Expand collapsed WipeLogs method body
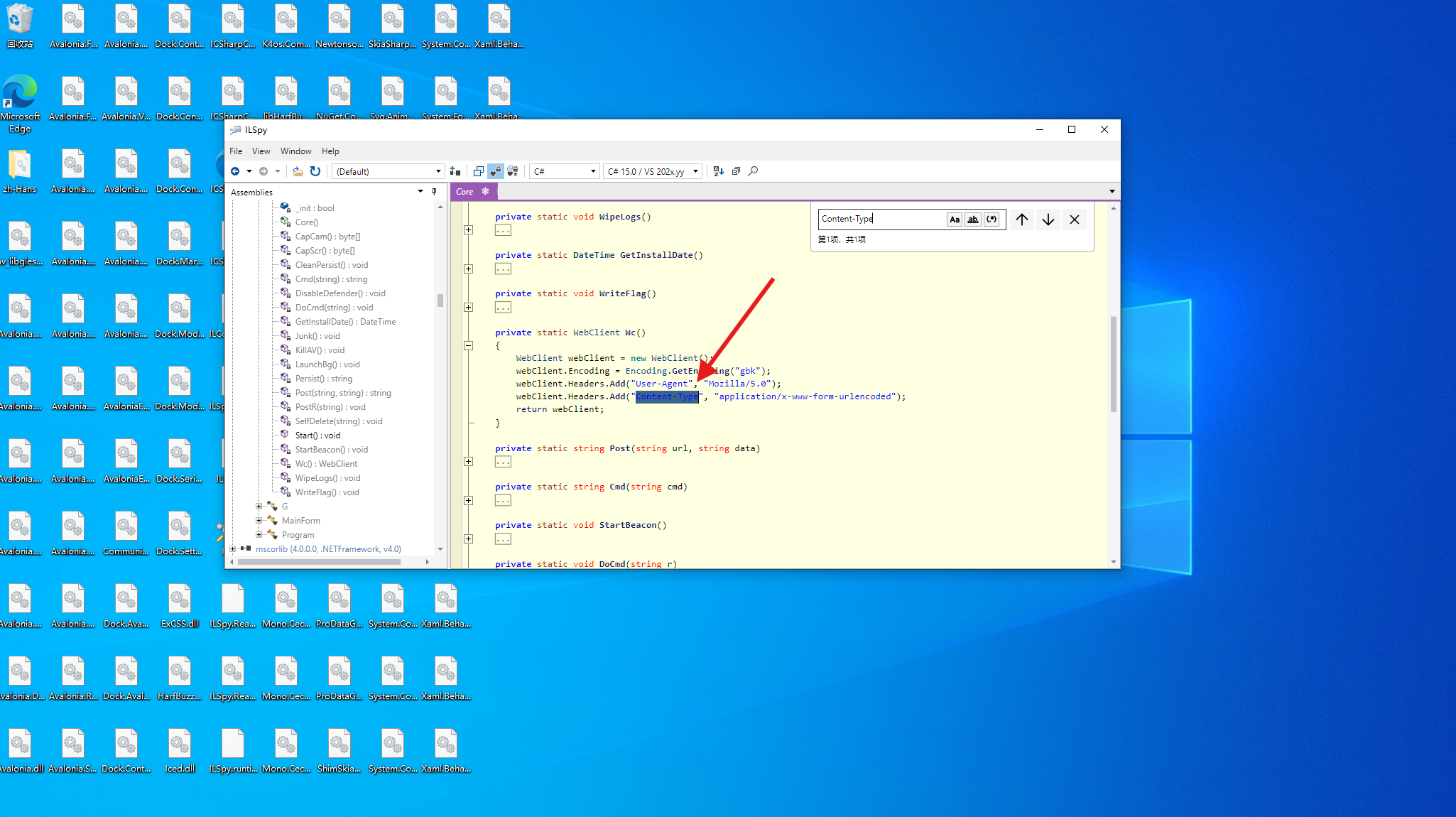This screenshot has width=1456, height=817. 468,230
